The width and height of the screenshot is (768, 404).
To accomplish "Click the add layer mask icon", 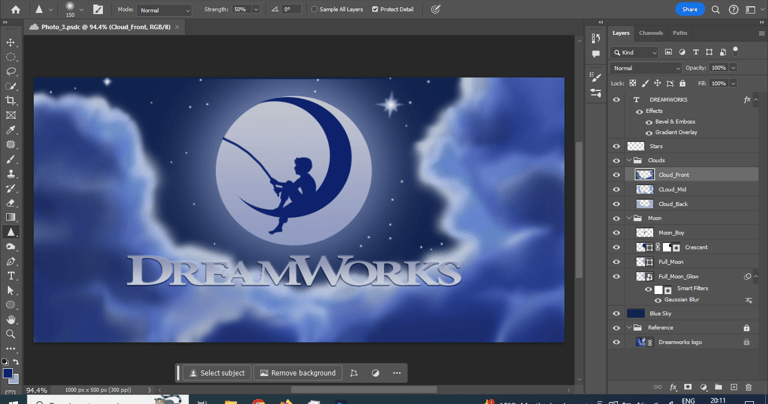I will pyautogui.click(x=688, y=387).
